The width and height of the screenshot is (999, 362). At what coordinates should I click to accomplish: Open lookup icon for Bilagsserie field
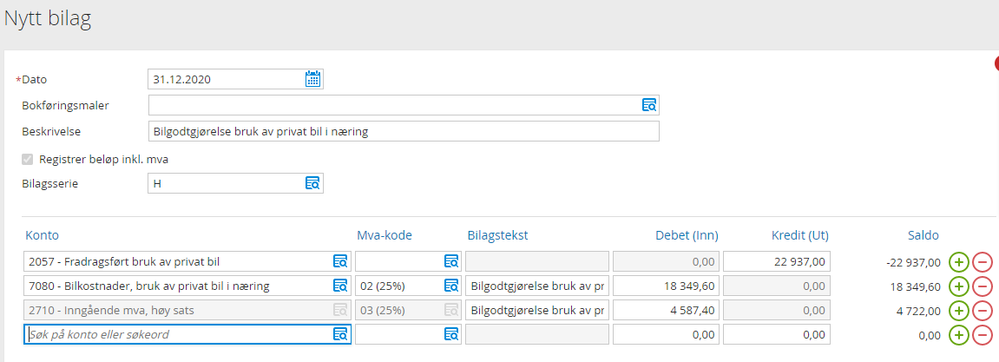point(312,183)
